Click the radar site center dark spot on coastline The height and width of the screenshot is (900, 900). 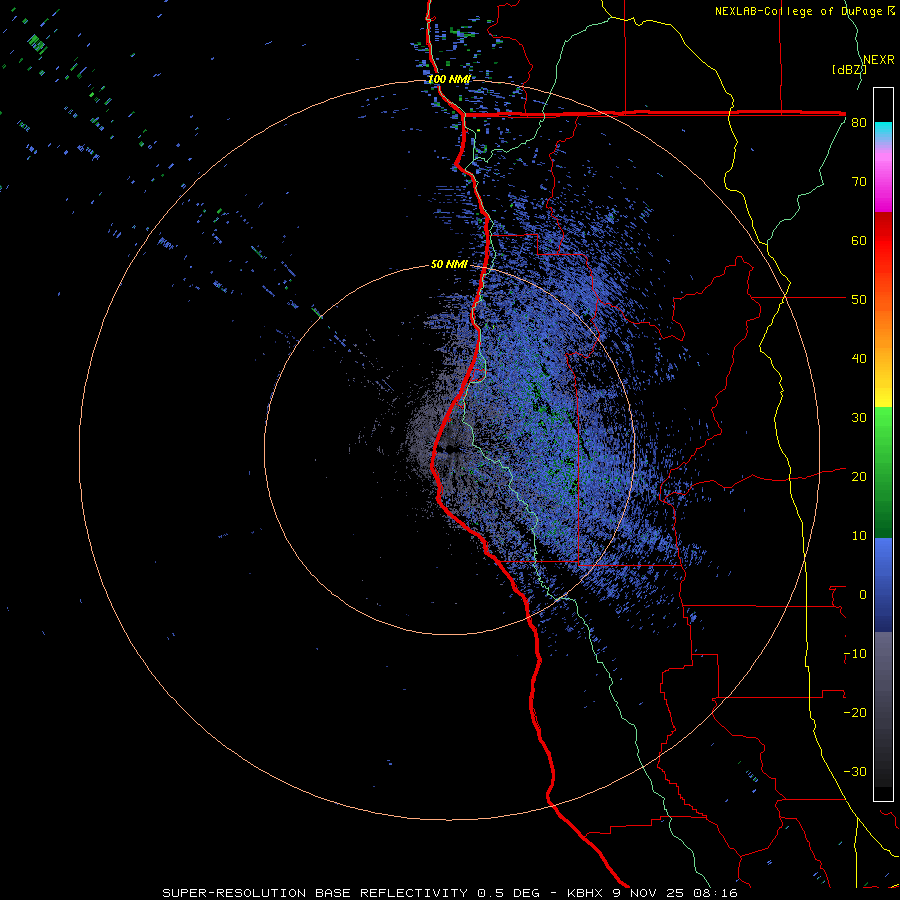pos(453,449)
